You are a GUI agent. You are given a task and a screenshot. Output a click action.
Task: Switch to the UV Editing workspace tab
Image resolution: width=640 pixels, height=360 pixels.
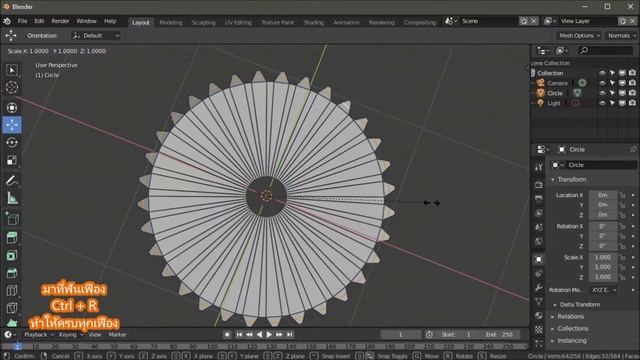[238, 22]
